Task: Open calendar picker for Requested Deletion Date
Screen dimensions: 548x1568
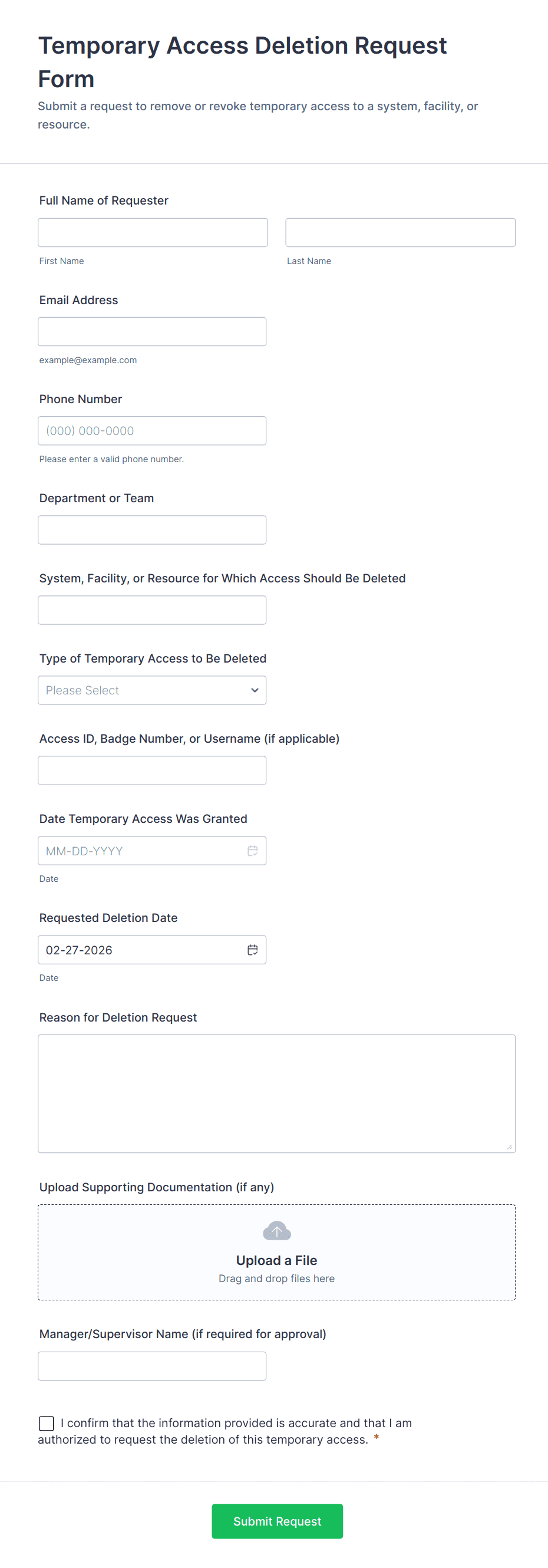Action: click(253, 950)
